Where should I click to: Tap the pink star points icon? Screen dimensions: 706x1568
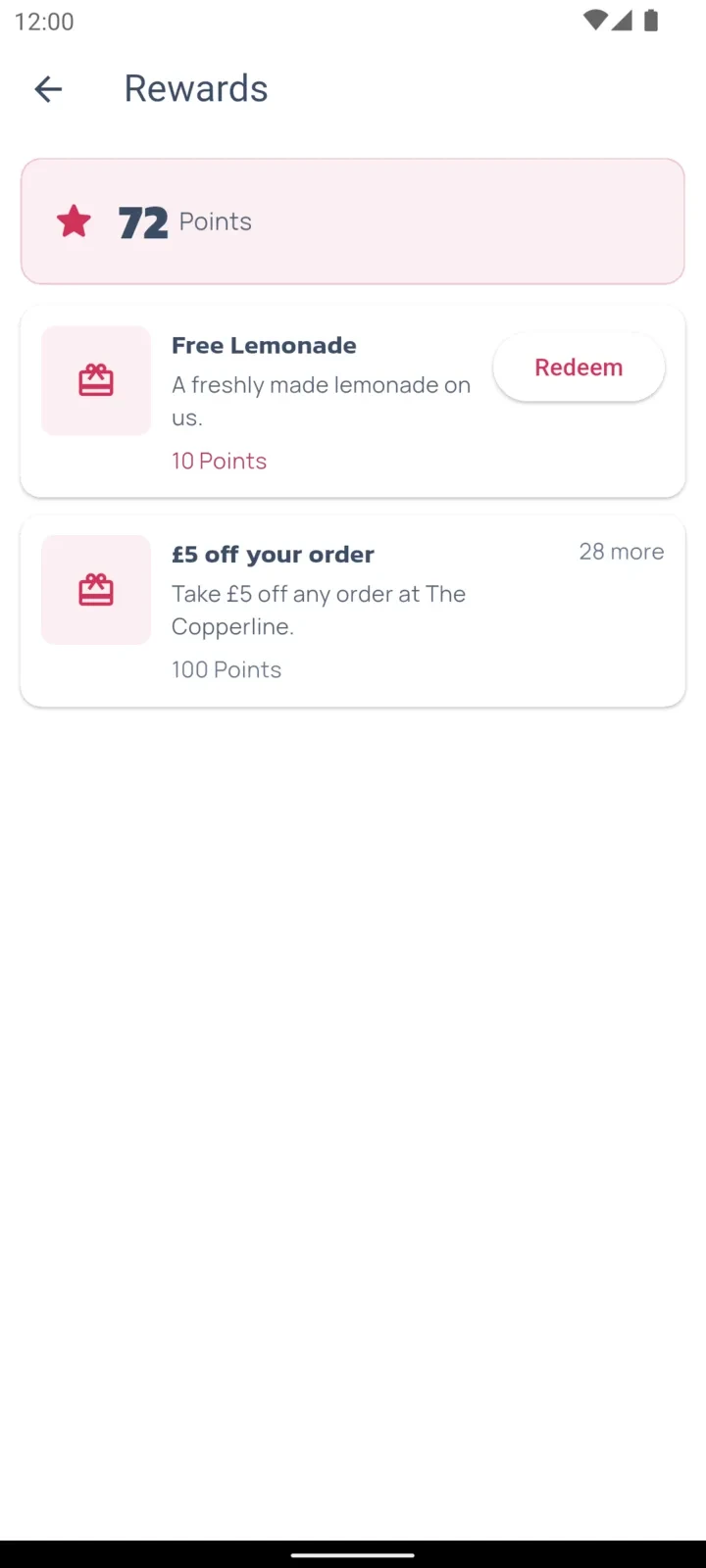[x=74, y=221]
